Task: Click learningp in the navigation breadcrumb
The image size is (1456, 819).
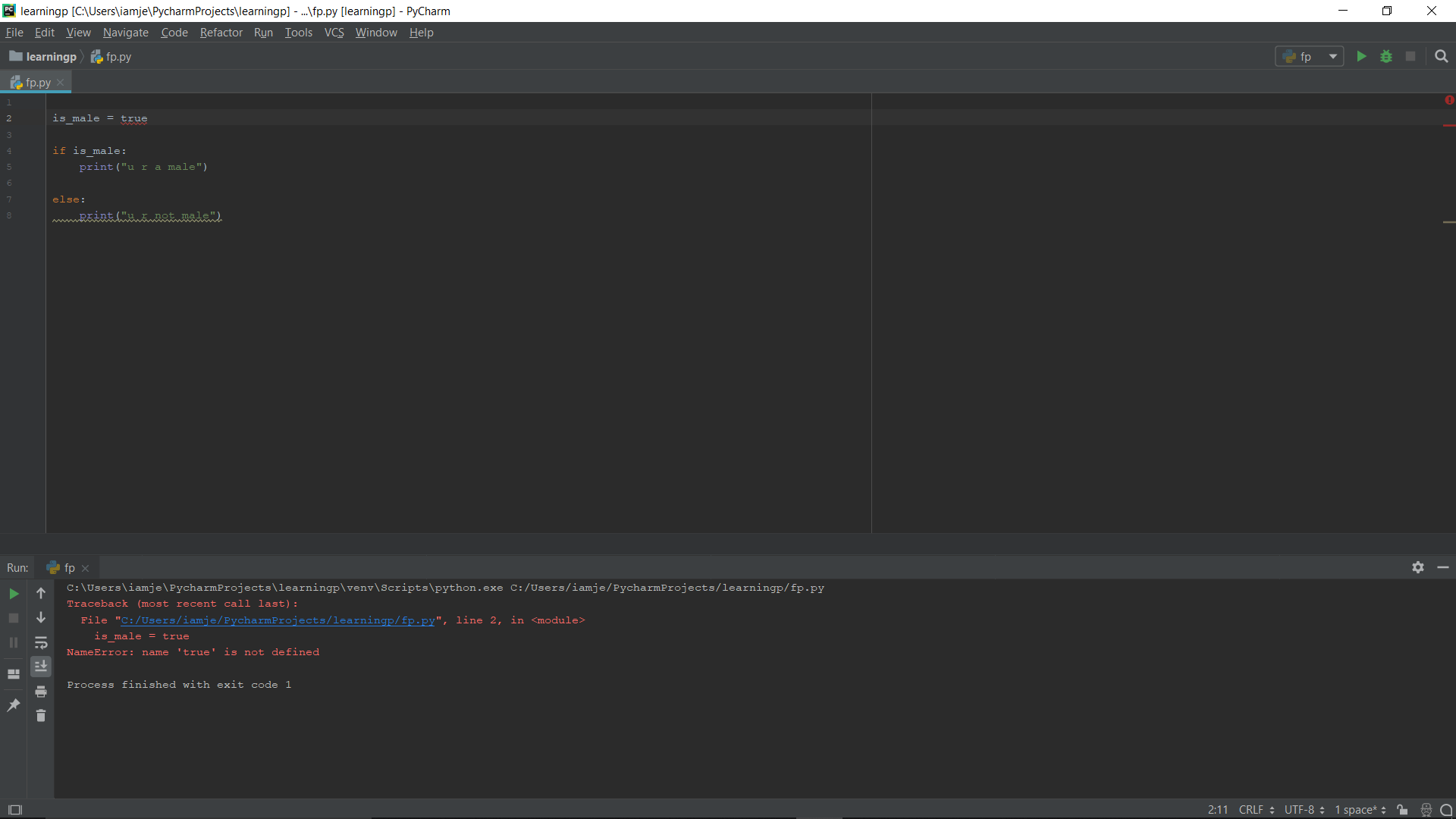Action: [x=43, y=56]
